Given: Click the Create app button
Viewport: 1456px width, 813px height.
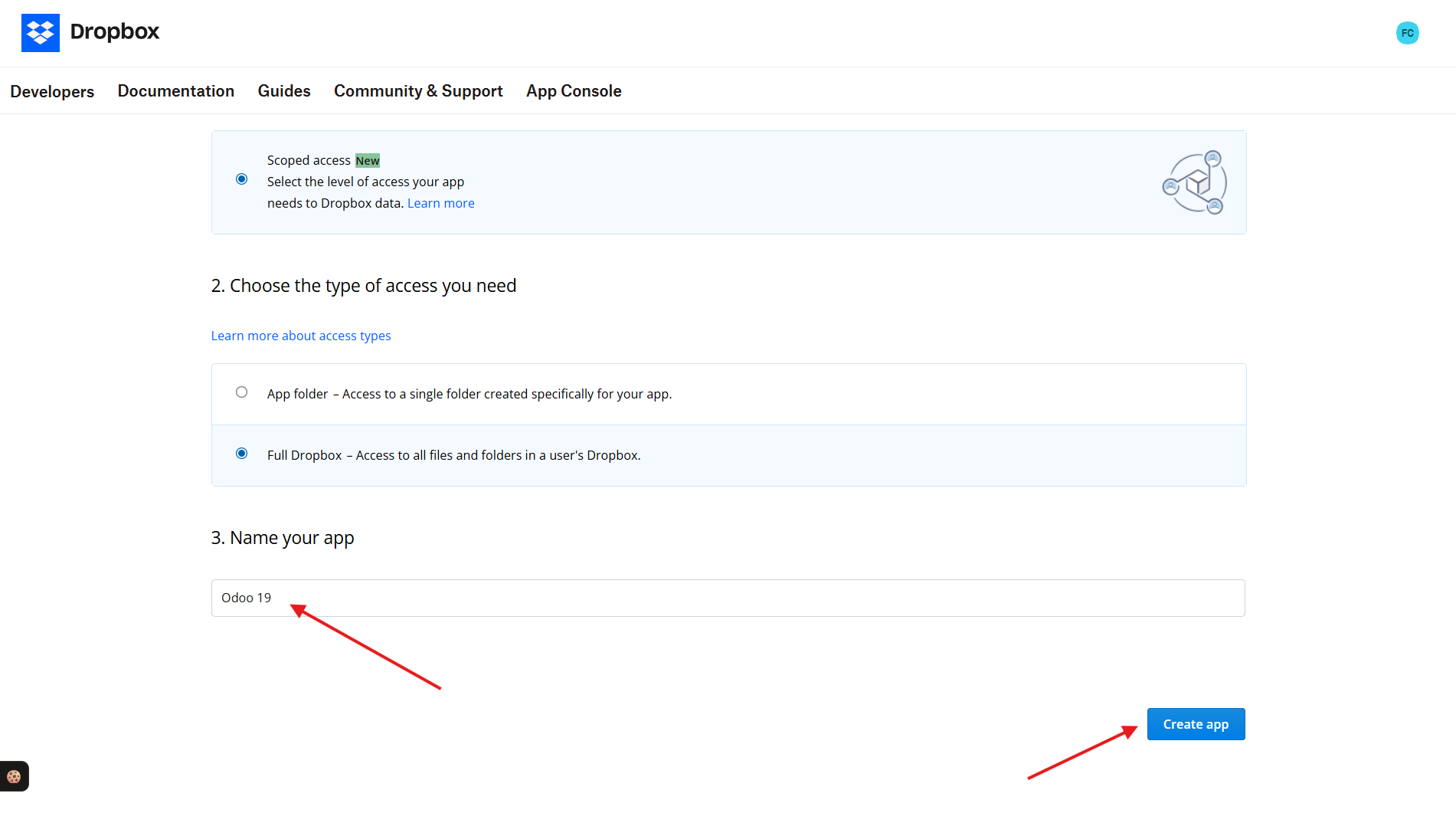Looking at the screenshot, I should [x=1196, y=724].
